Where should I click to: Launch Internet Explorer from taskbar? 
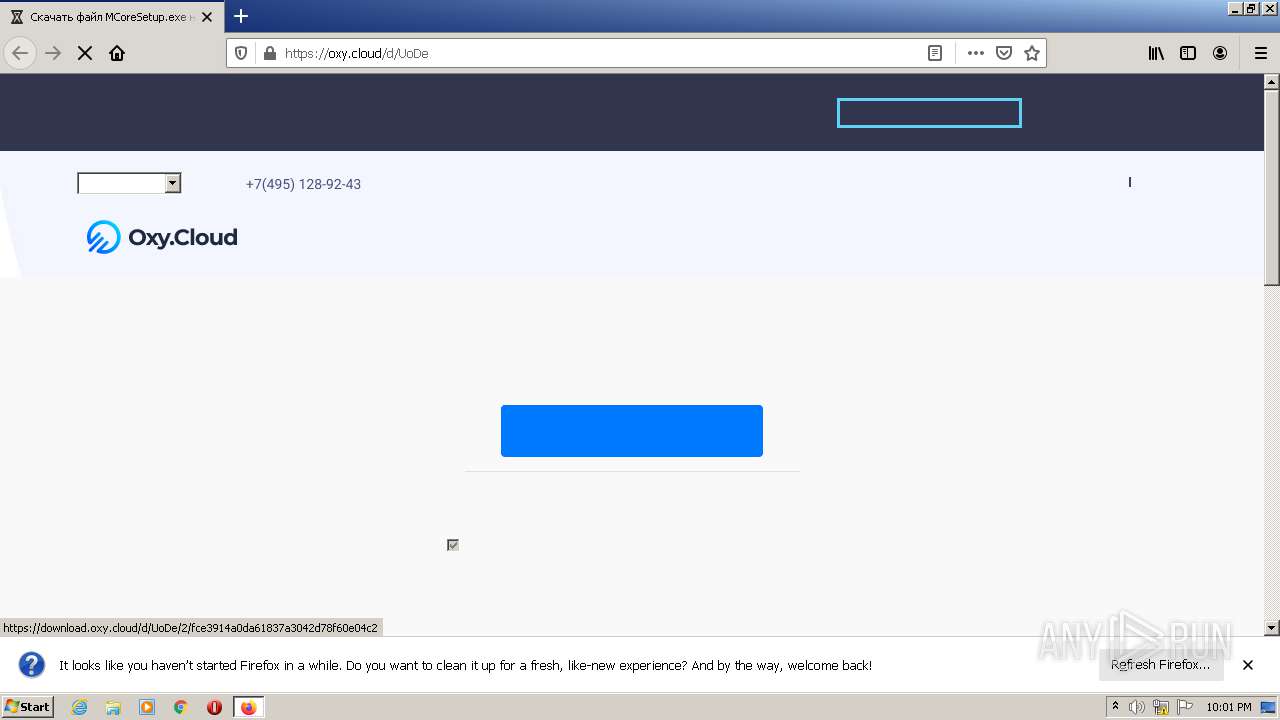pyautogui.click(x=80, y=707)
